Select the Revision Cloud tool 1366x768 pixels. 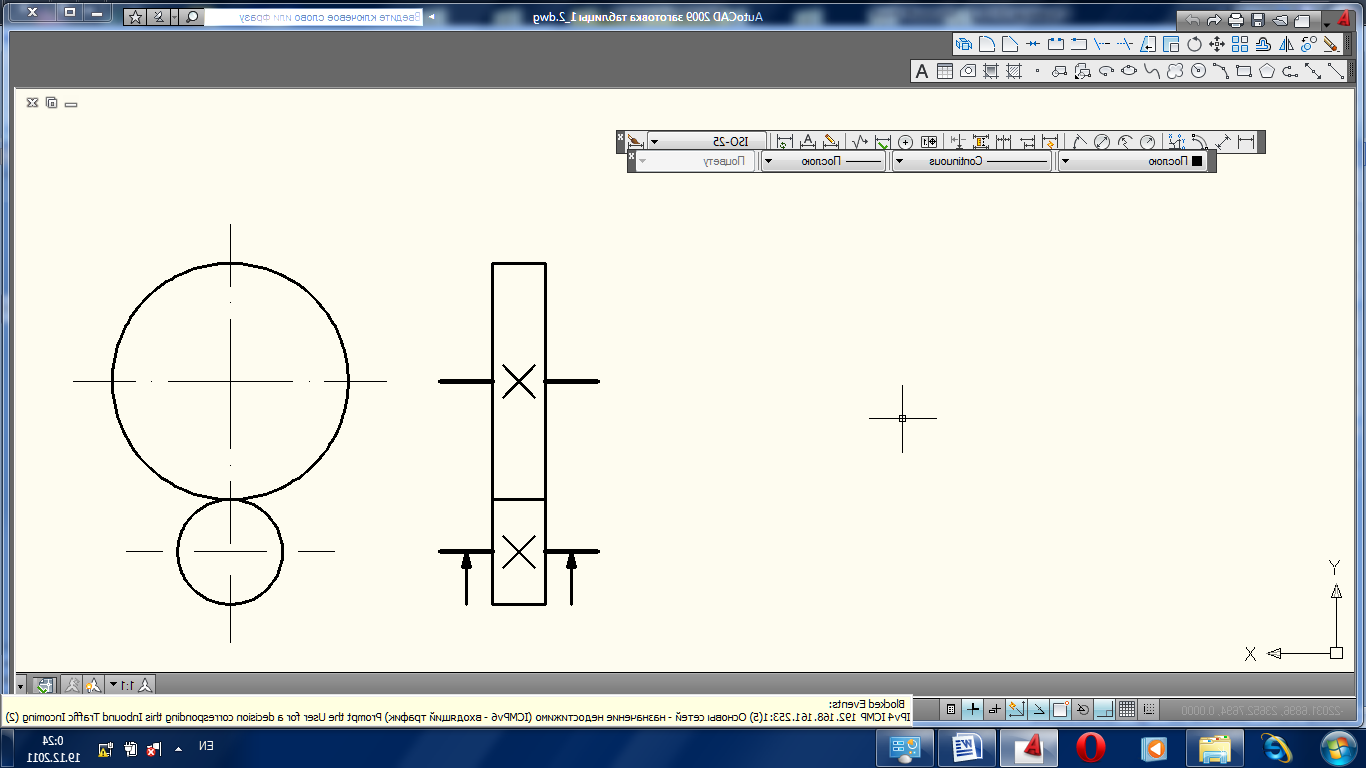1175,69
